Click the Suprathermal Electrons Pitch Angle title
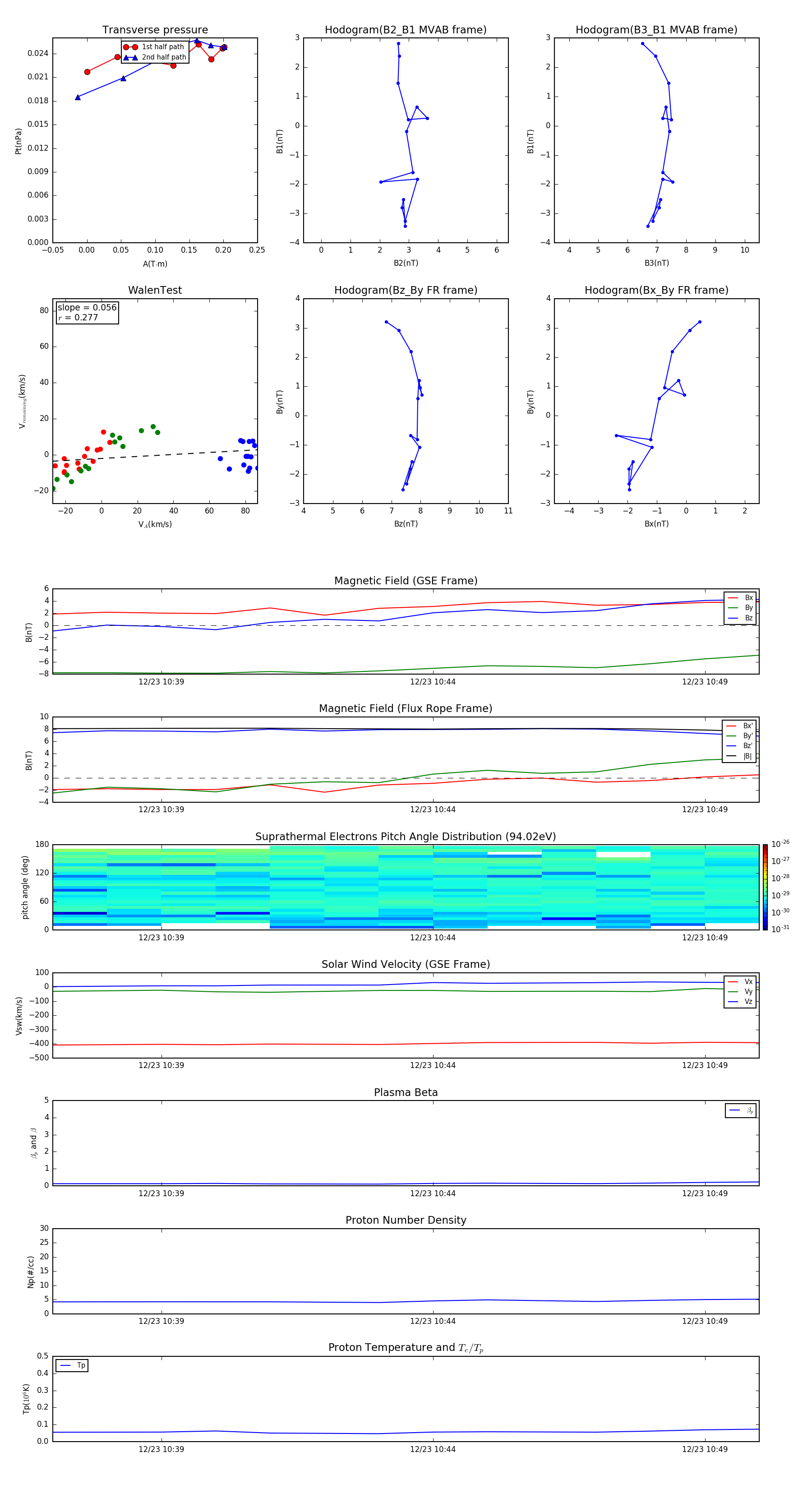Viewport: 812px width, 1489px height. click(406, 837)
